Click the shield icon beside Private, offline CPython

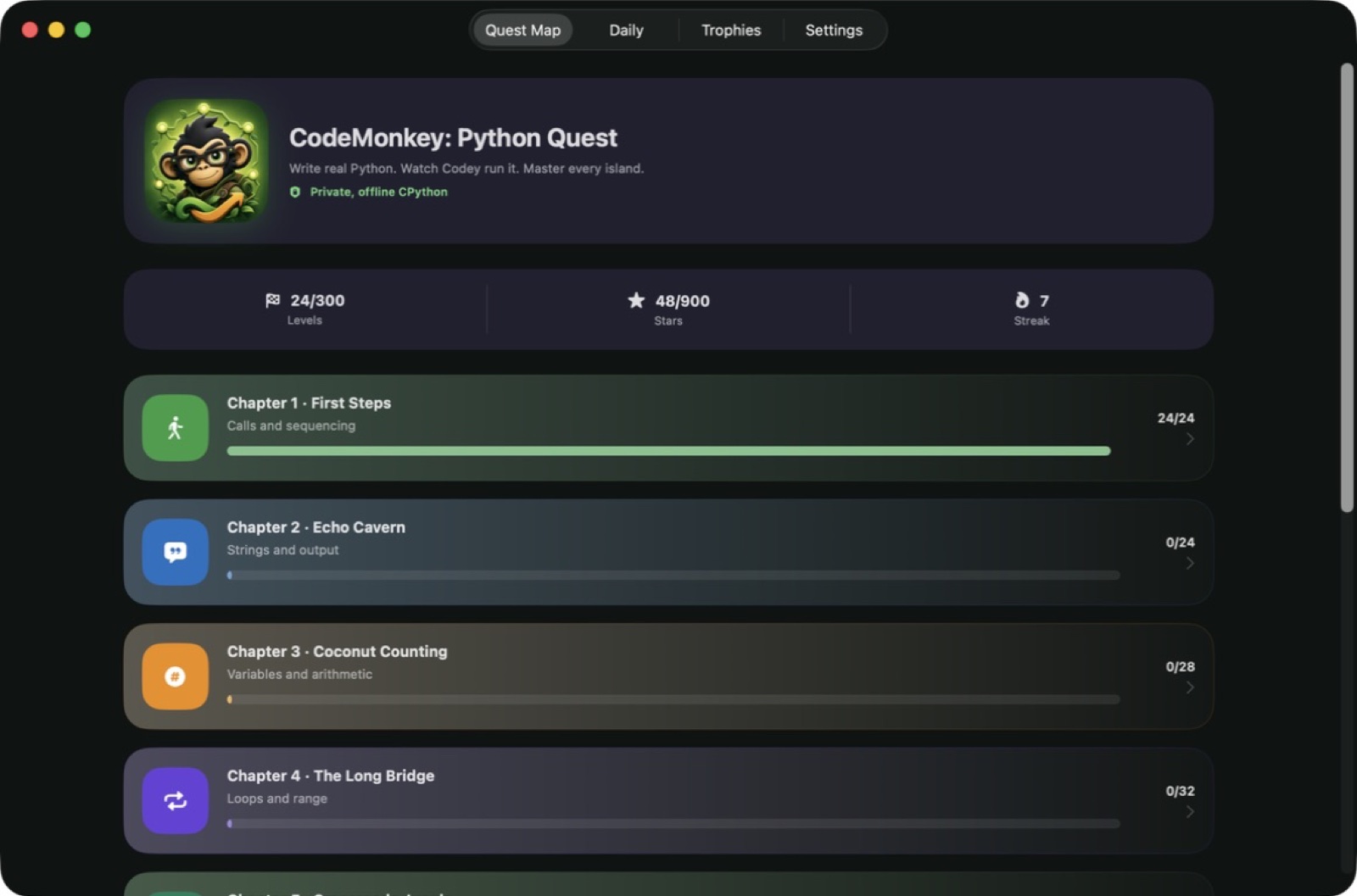coord(295,192)
